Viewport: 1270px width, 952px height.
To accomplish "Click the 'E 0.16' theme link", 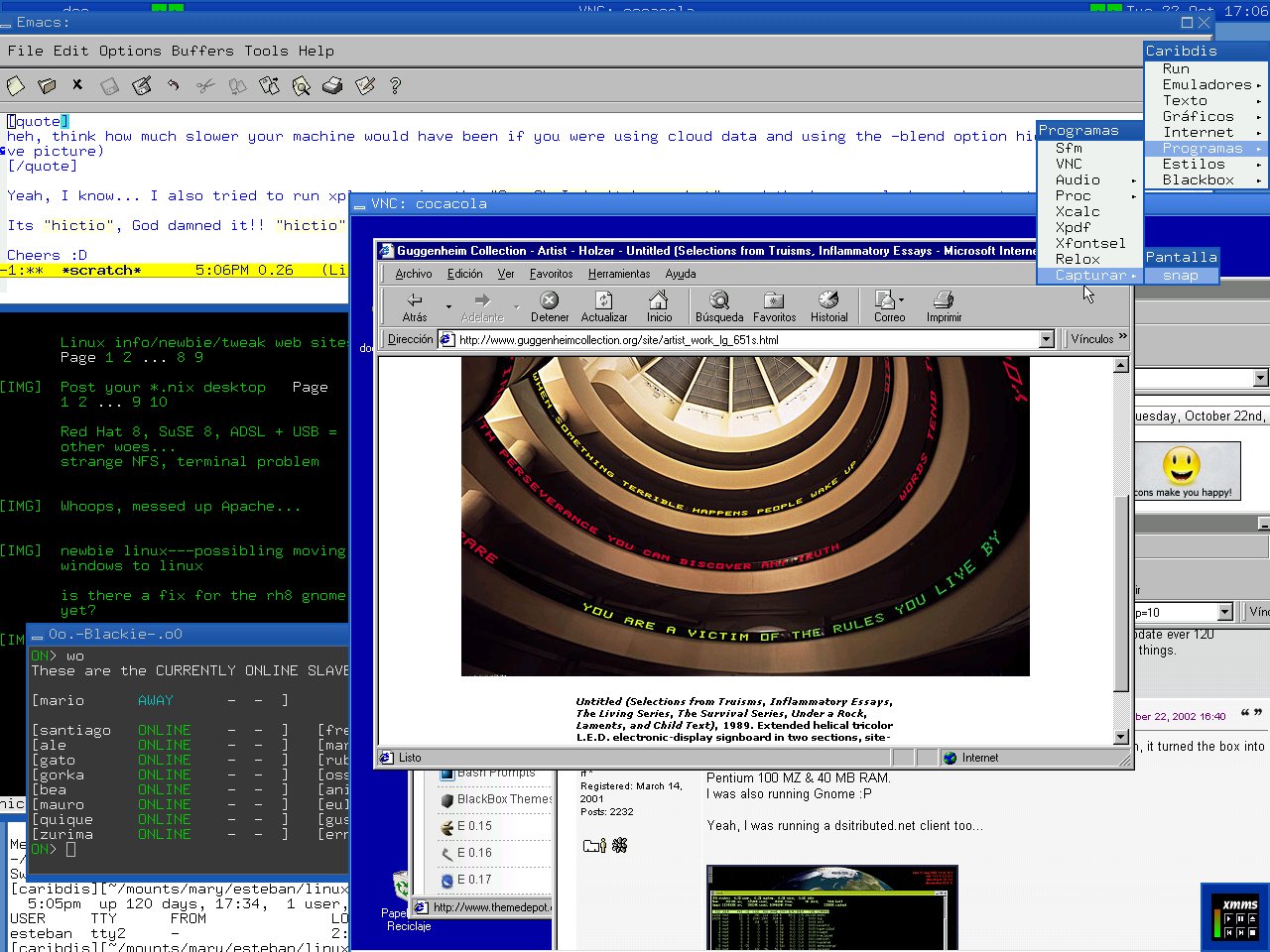I will [x=474, y=852].
